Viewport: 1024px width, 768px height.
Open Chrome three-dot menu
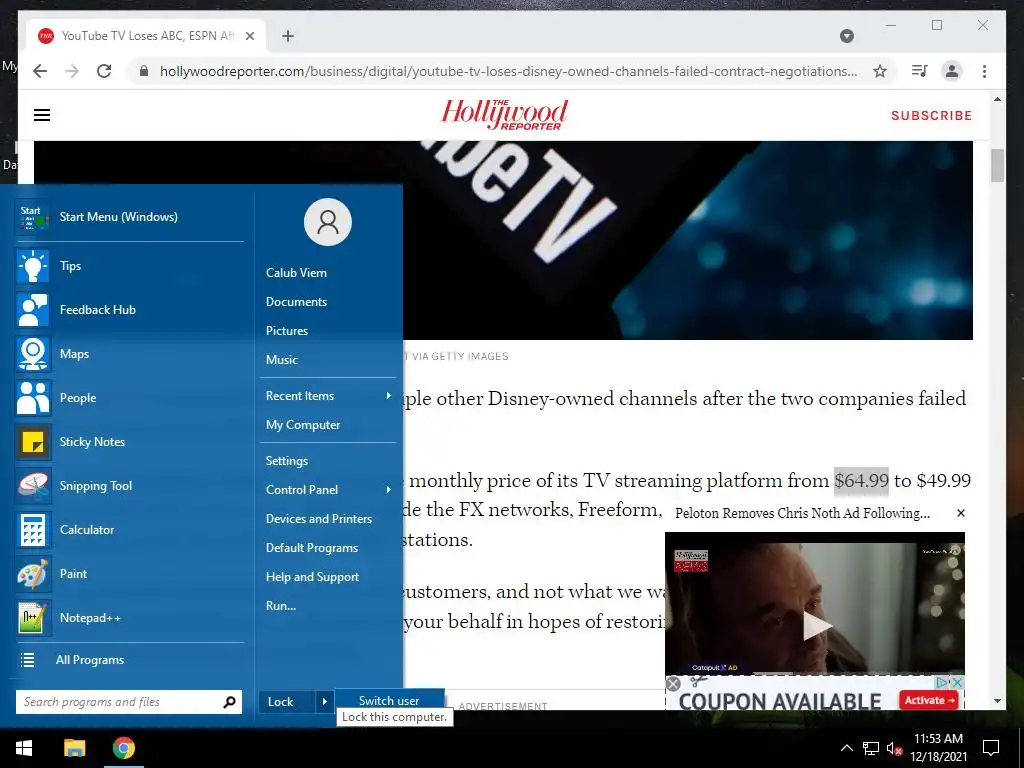tap(984, 71)
